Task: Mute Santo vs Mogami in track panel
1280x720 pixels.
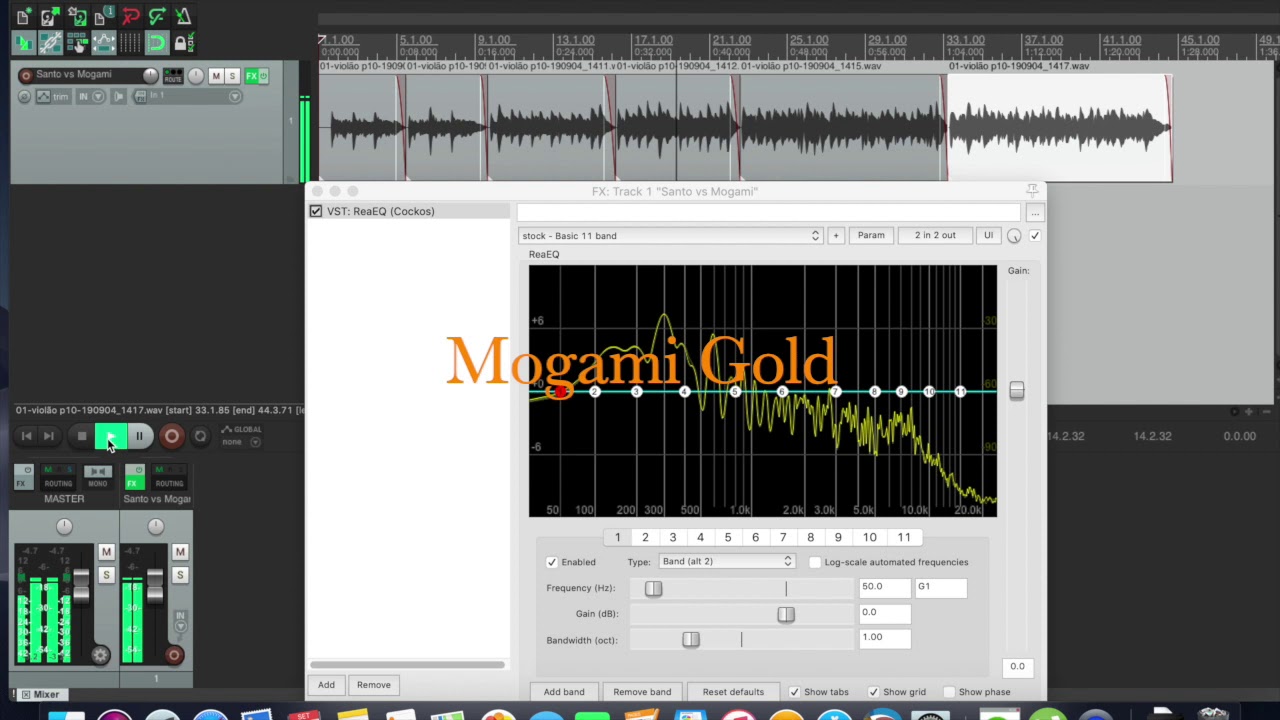Action: point(216,76)
